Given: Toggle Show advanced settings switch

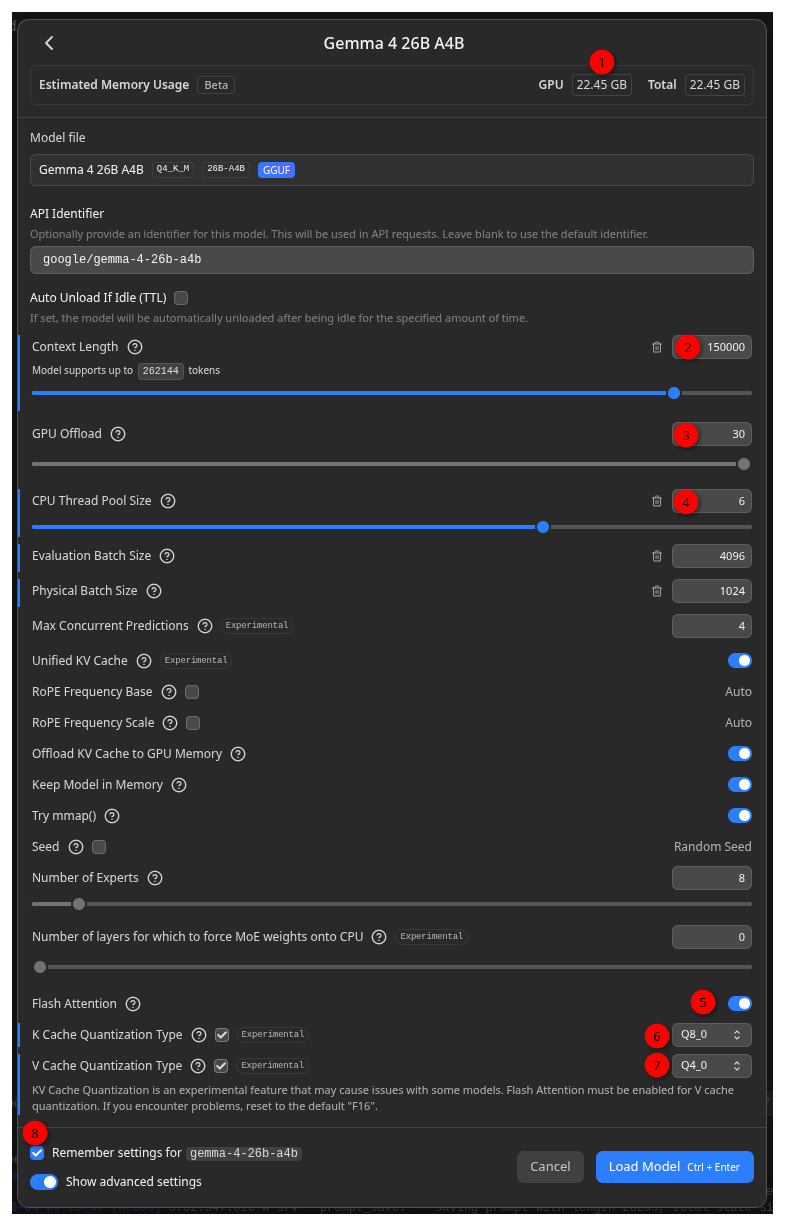Looking at the screenshot, I should [x=44, y=1182].
